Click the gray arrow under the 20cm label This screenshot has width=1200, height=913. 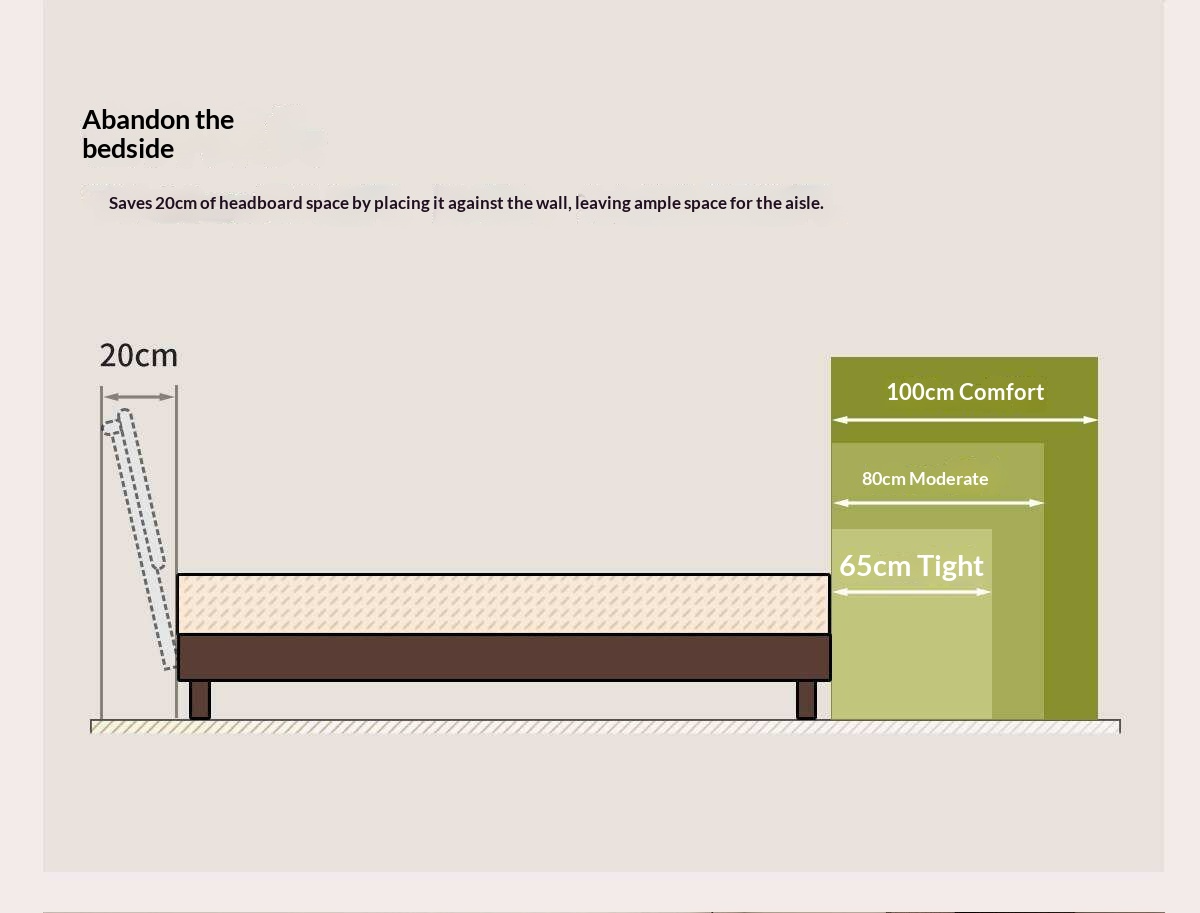(x=139, y=397)
